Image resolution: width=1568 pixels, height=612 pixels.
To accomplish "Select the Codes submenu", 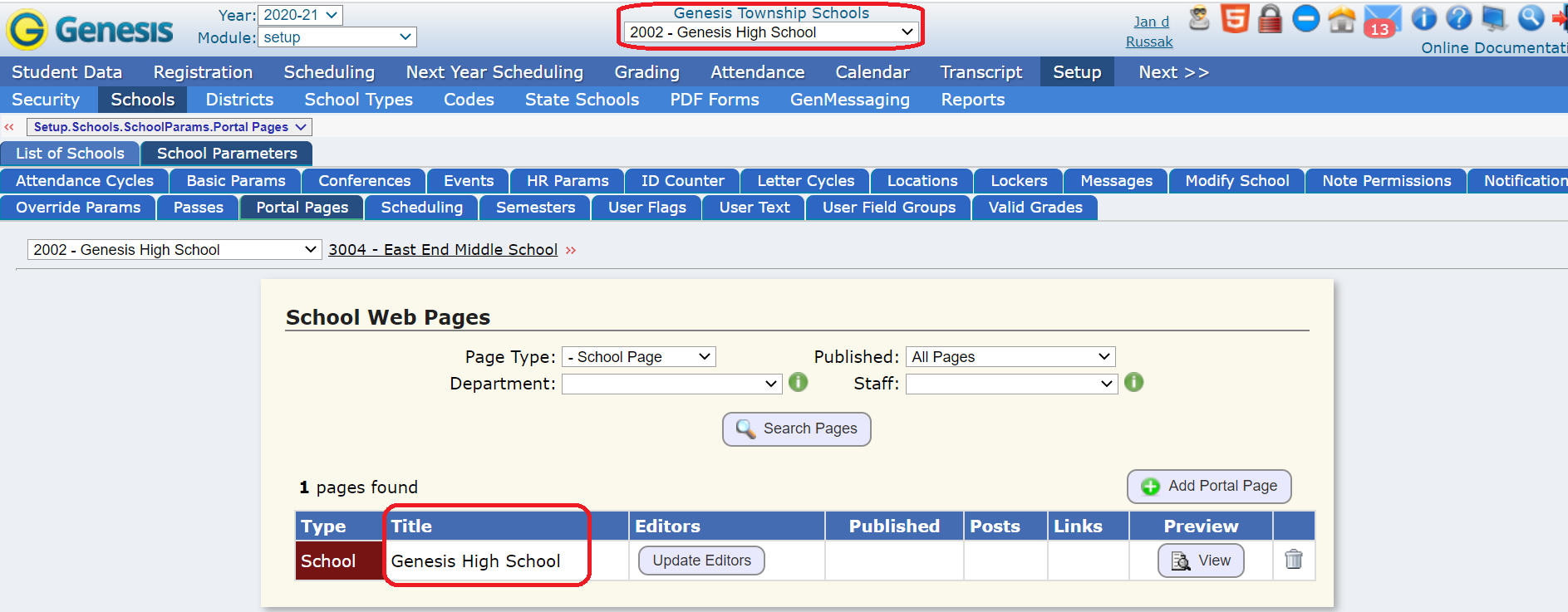I will [469, 100].
